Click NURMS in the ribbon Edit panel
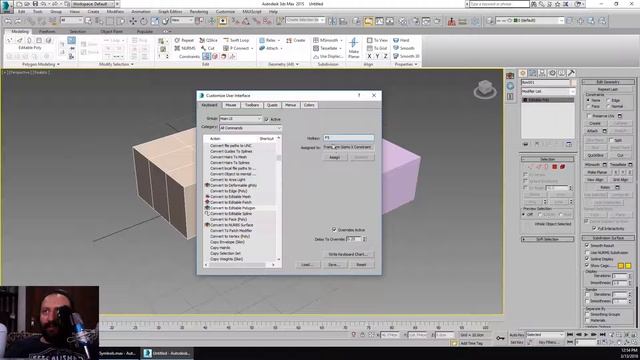The height and width of the screenshot is (360, 640). [185, 48]
